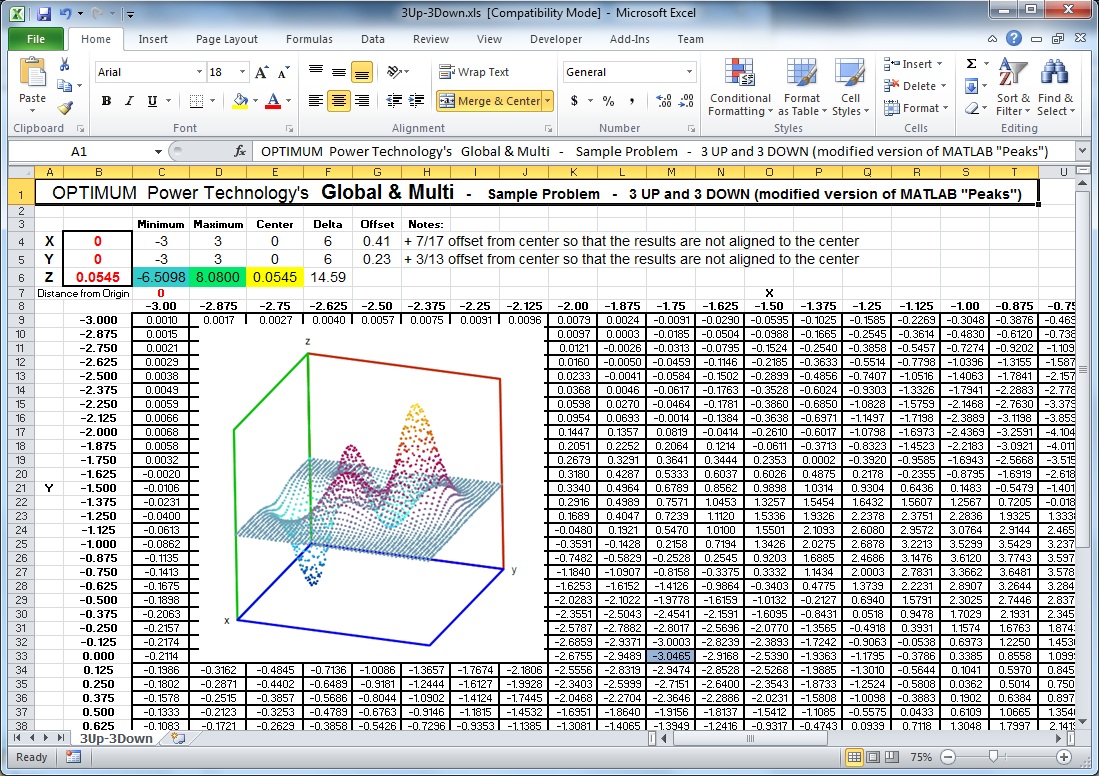This screenshot has width=1099, height=776.
Task: Switch to the Formulas tab
Action: [x=309, y=39]
